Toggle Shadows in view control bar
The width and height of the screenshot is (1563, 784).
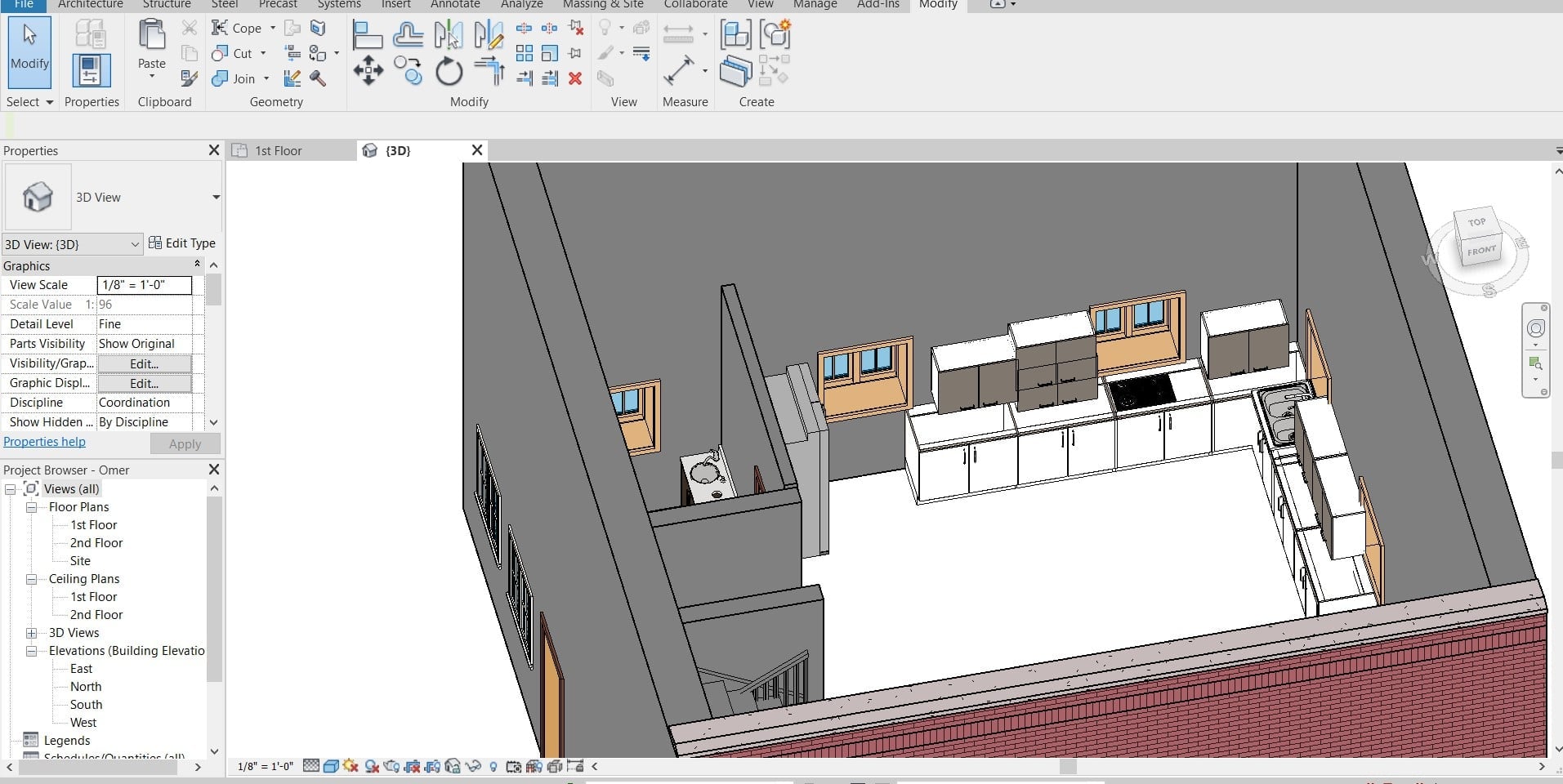tap(372, 766)
